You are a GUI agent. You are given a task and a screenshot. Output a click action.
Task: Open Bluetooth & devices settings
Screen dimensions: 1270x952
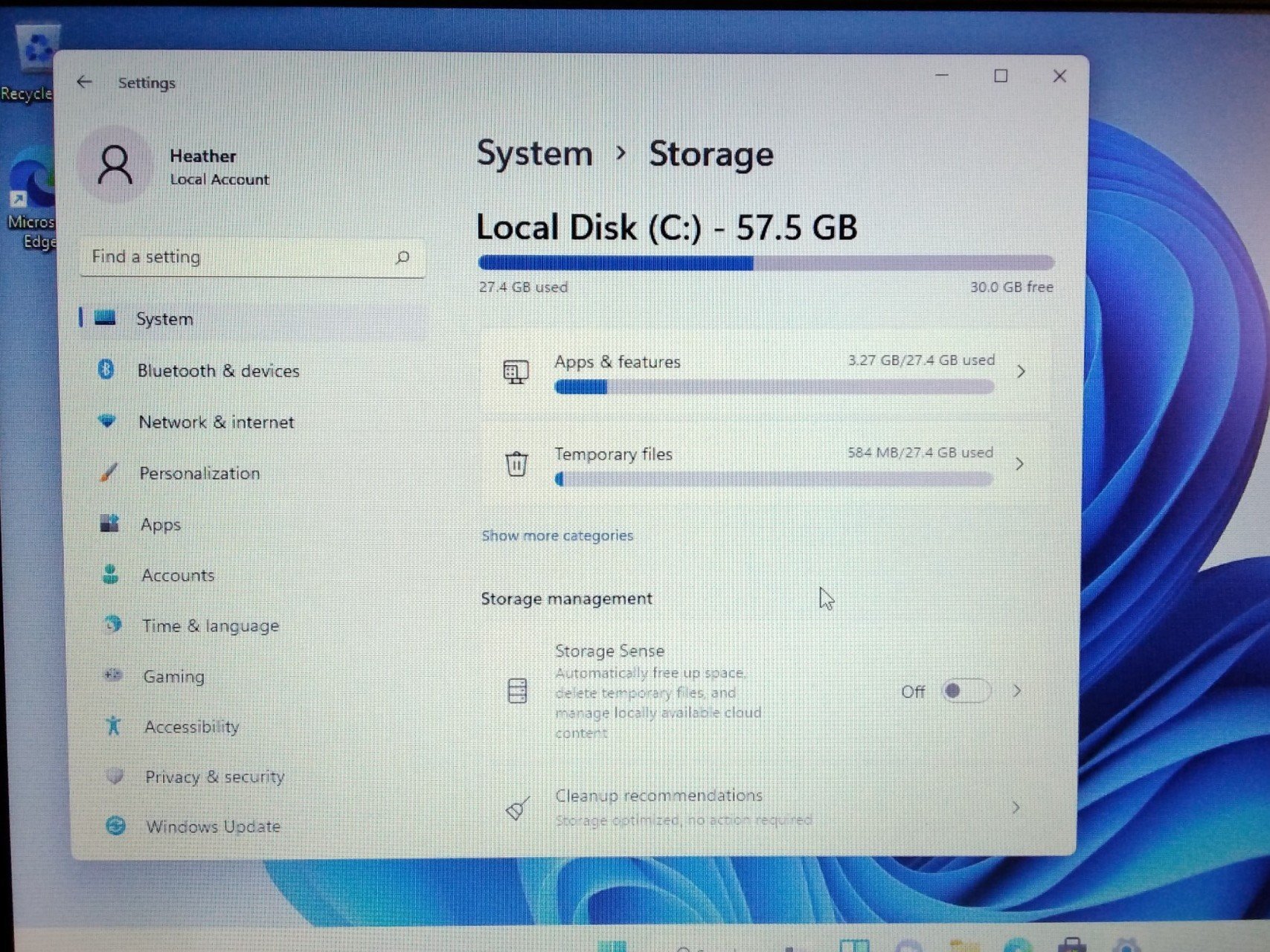point(253,370)
